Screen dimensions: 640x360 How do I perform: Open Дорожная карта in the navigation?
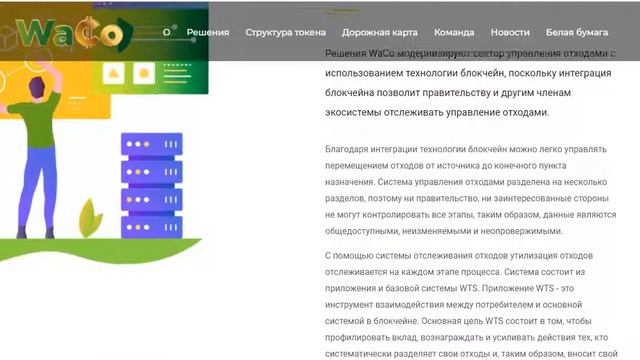(x=380, y=33)
